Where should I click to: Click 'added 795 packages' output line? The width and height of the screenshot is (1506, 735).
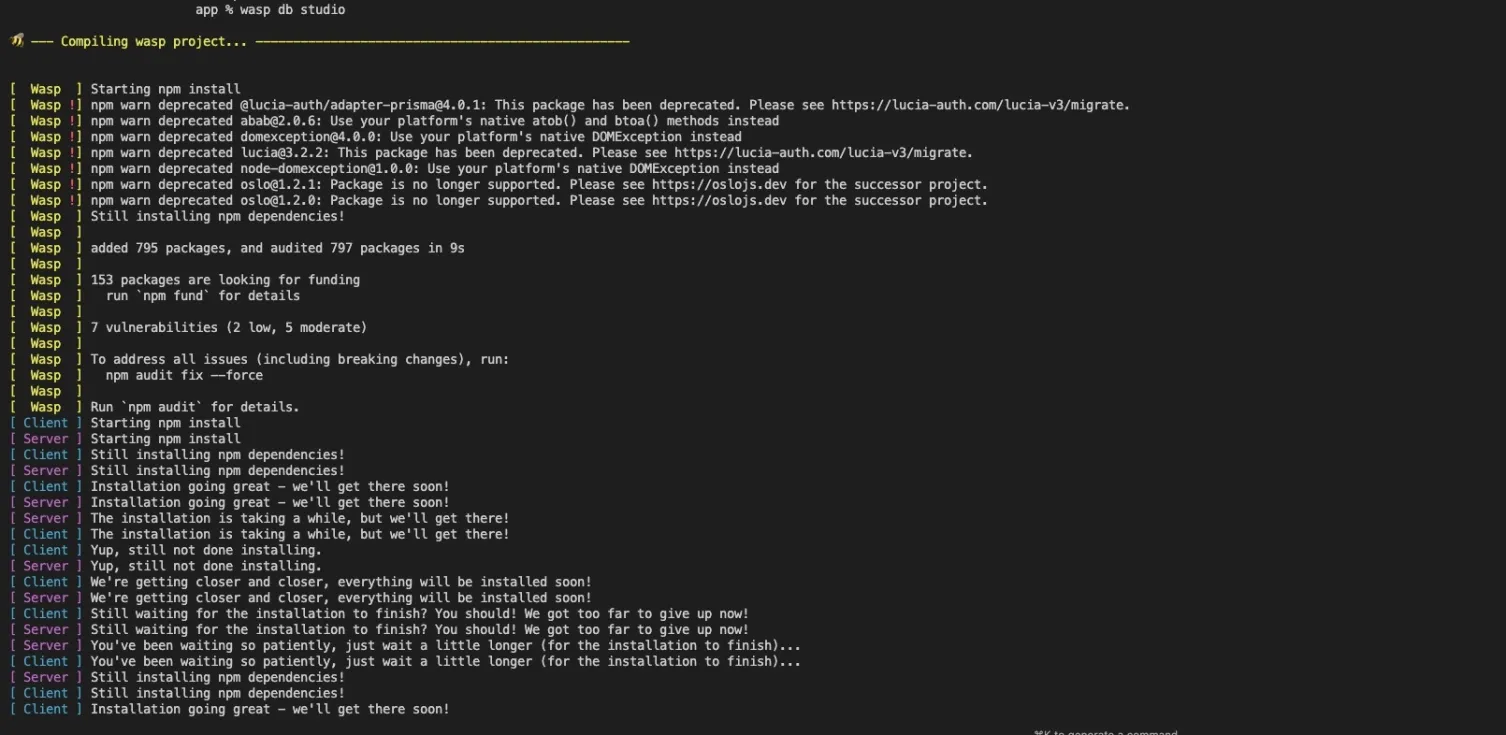pos(278,248)
